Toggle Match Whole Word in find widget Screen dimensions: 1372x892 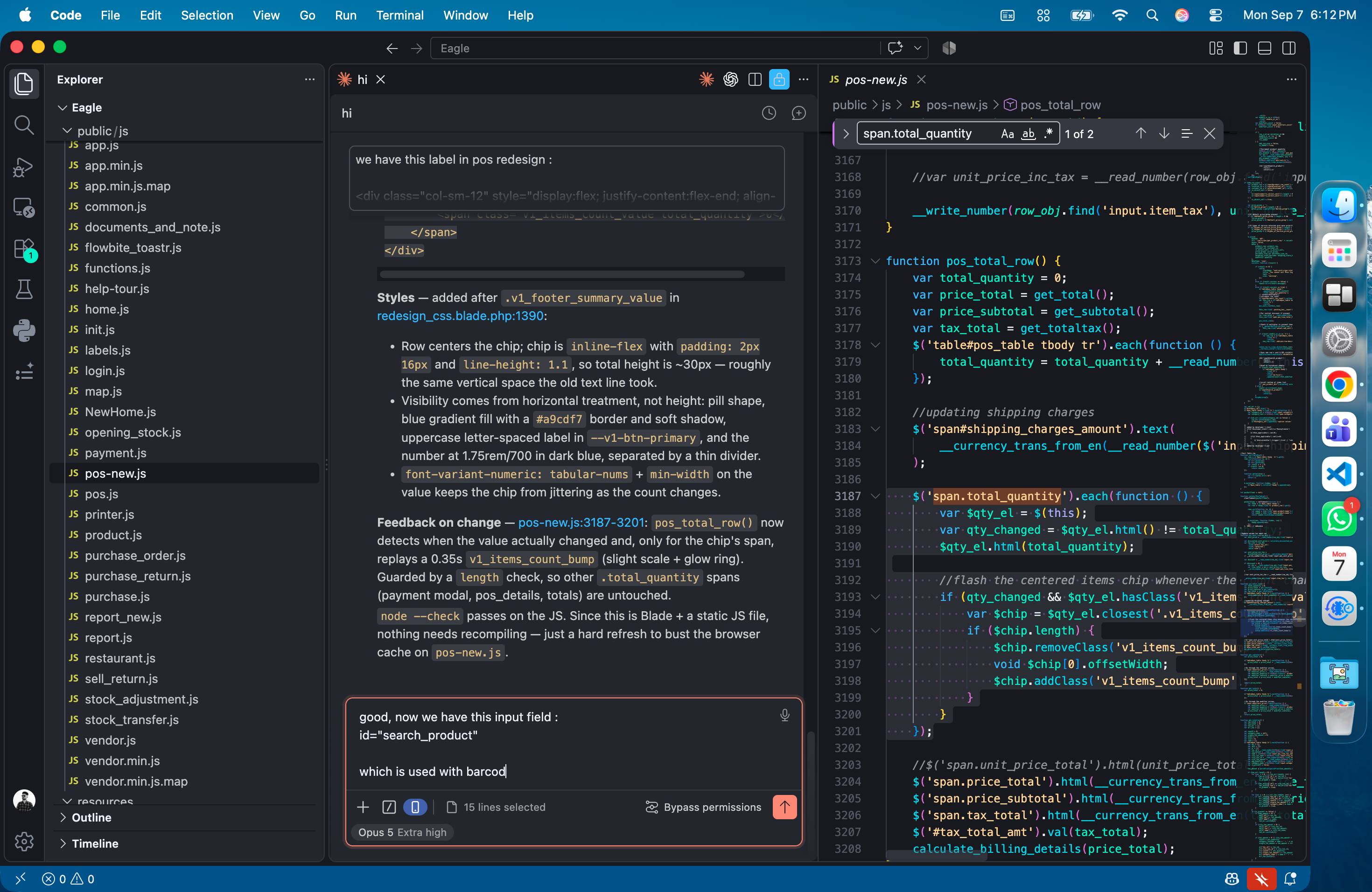1028,134
